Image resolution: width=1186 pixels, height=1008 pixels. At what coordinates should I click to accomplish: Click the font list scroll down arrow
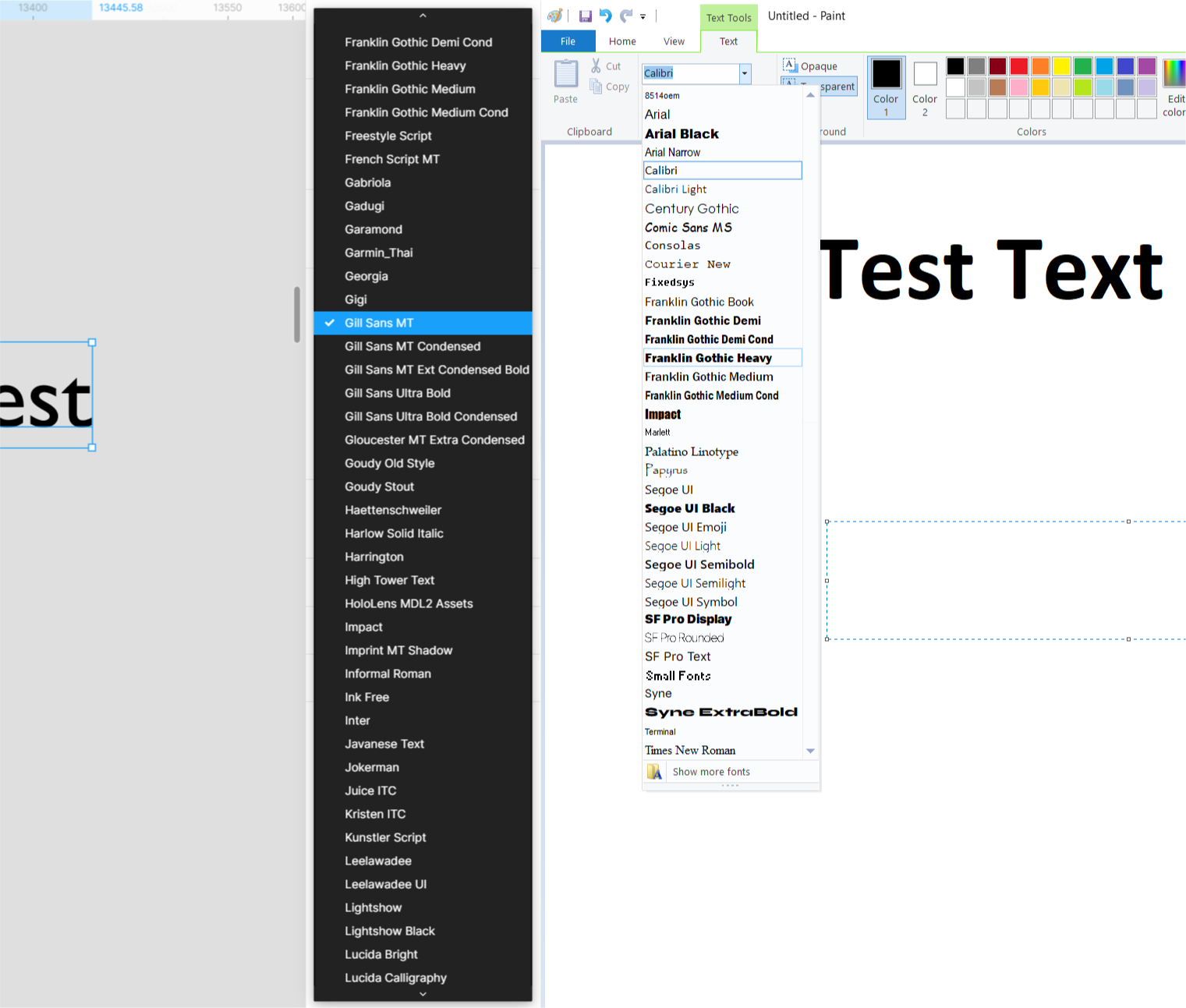[x=810, y=751]
